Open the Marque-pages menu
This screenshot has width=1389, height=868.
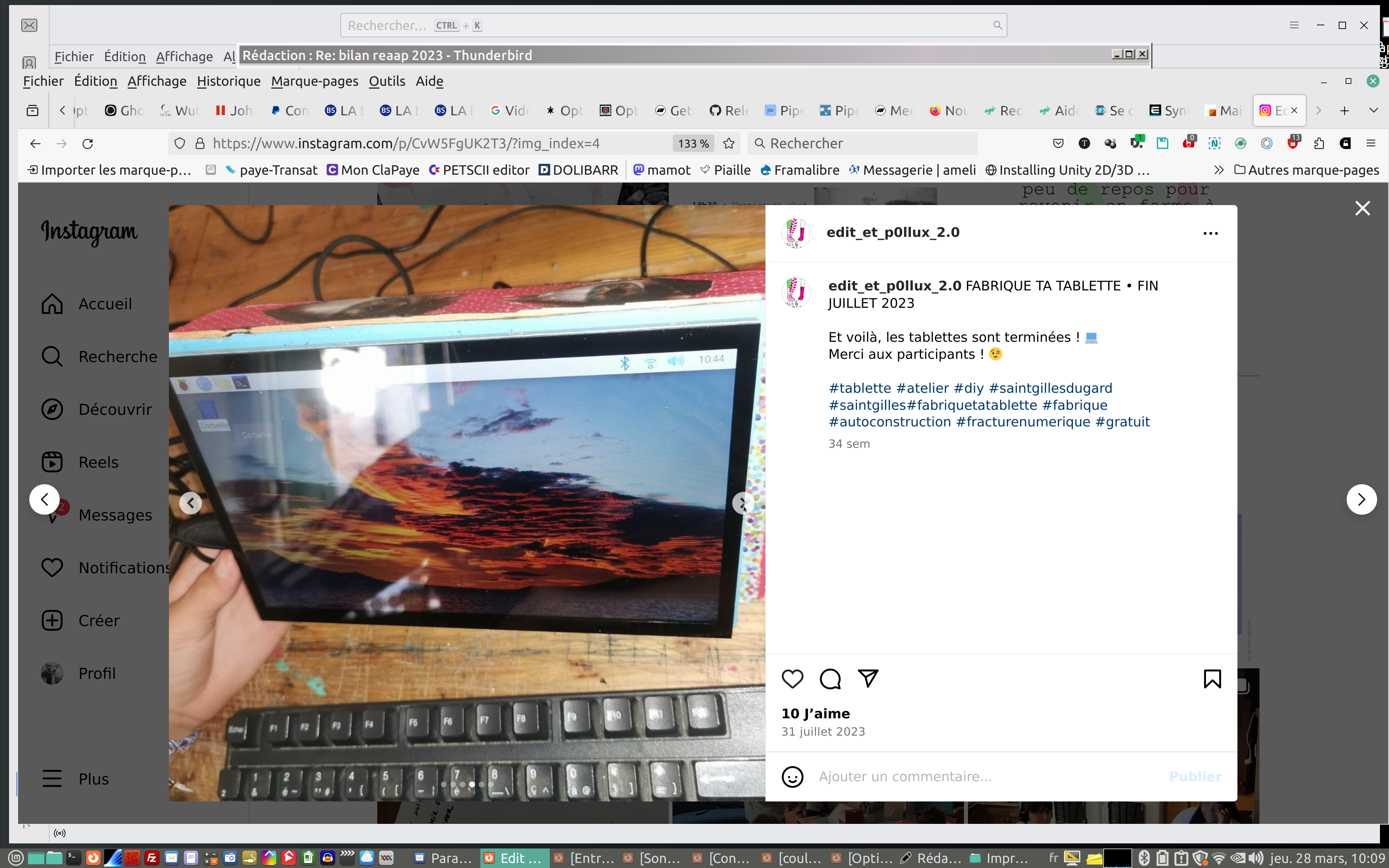click(315, 81)
